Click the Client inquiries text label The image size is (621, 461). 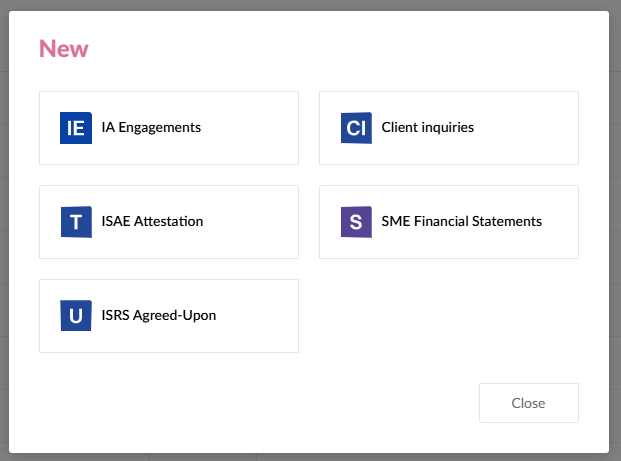click(x=427, y=128)
